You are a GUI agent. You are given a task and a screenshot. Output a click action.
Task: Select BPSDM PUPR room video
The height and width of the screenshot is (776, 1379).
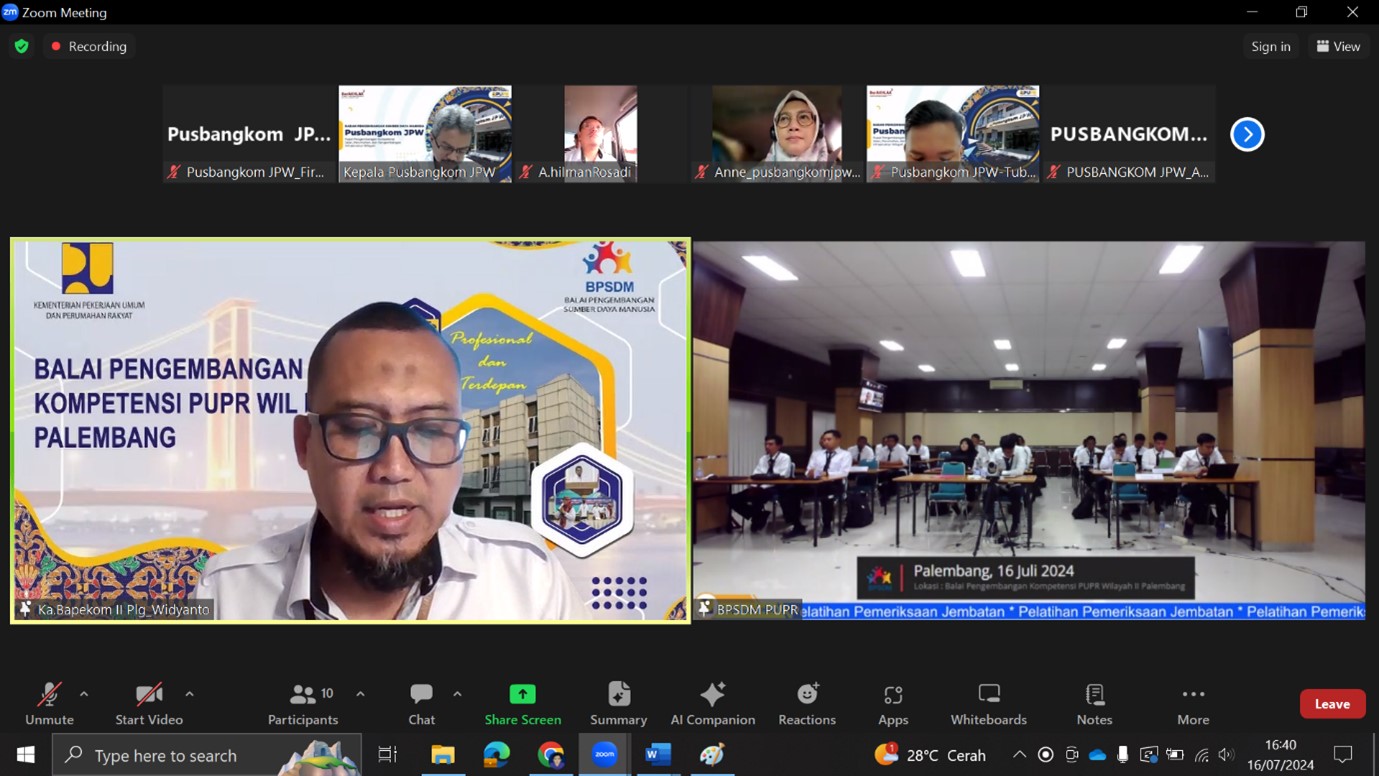point(1029,430)
